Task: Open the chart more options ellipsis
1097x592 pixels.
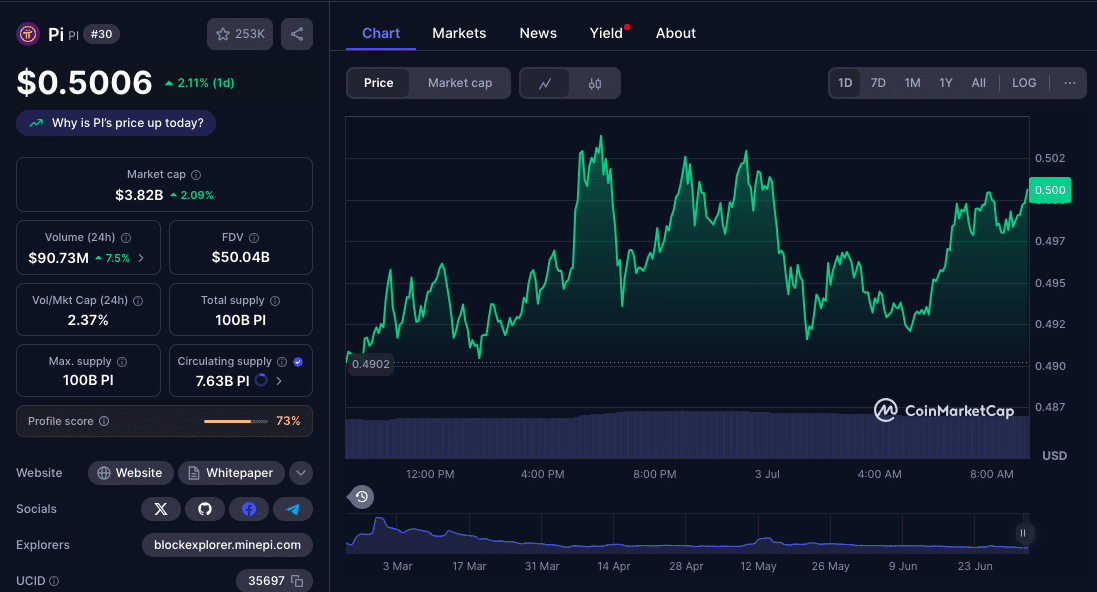Action: (1070, 83)
